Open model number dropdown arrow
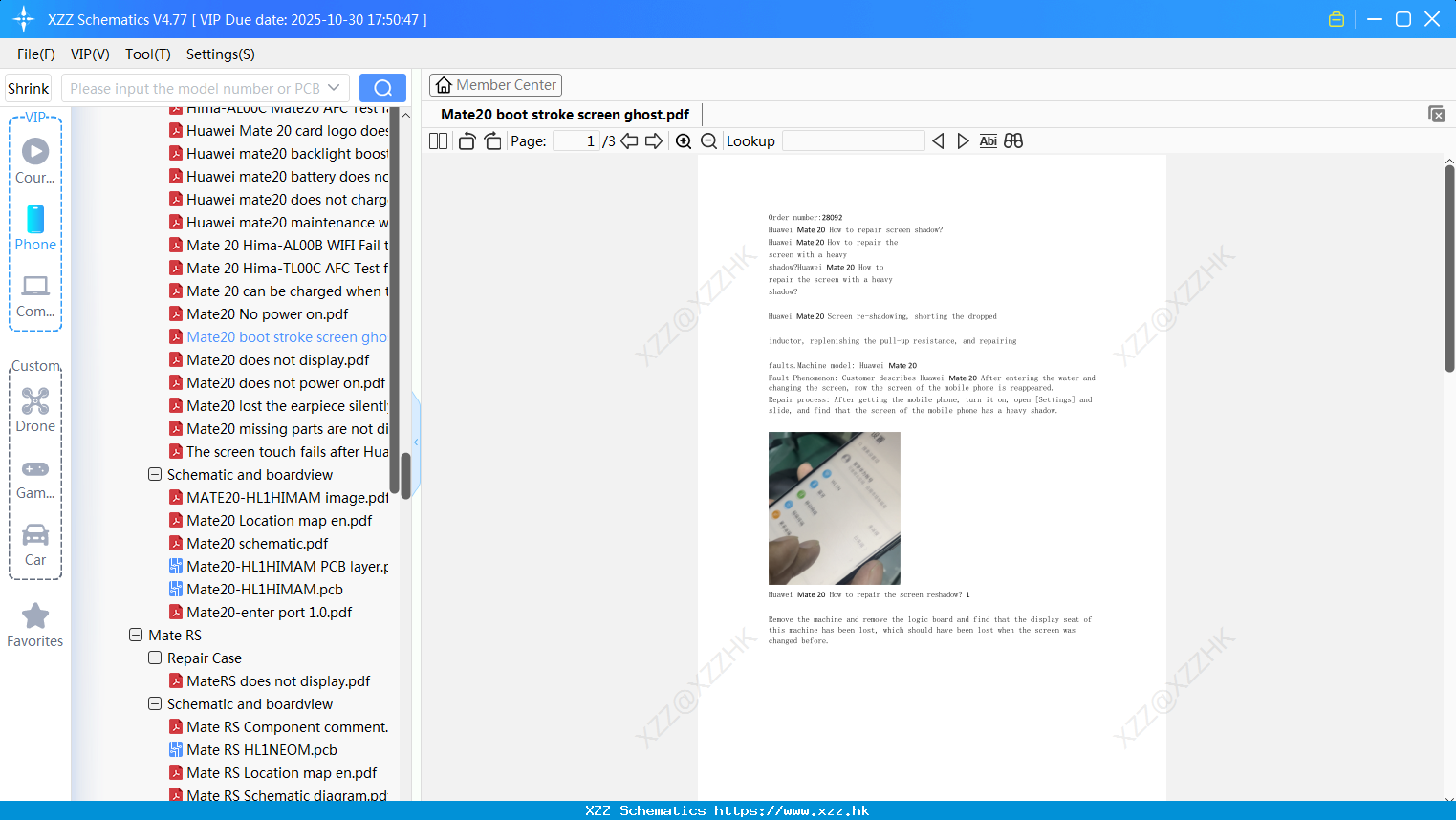This screenshot has width=1456, height=820. pyautogui.click(x=334, y=88)
